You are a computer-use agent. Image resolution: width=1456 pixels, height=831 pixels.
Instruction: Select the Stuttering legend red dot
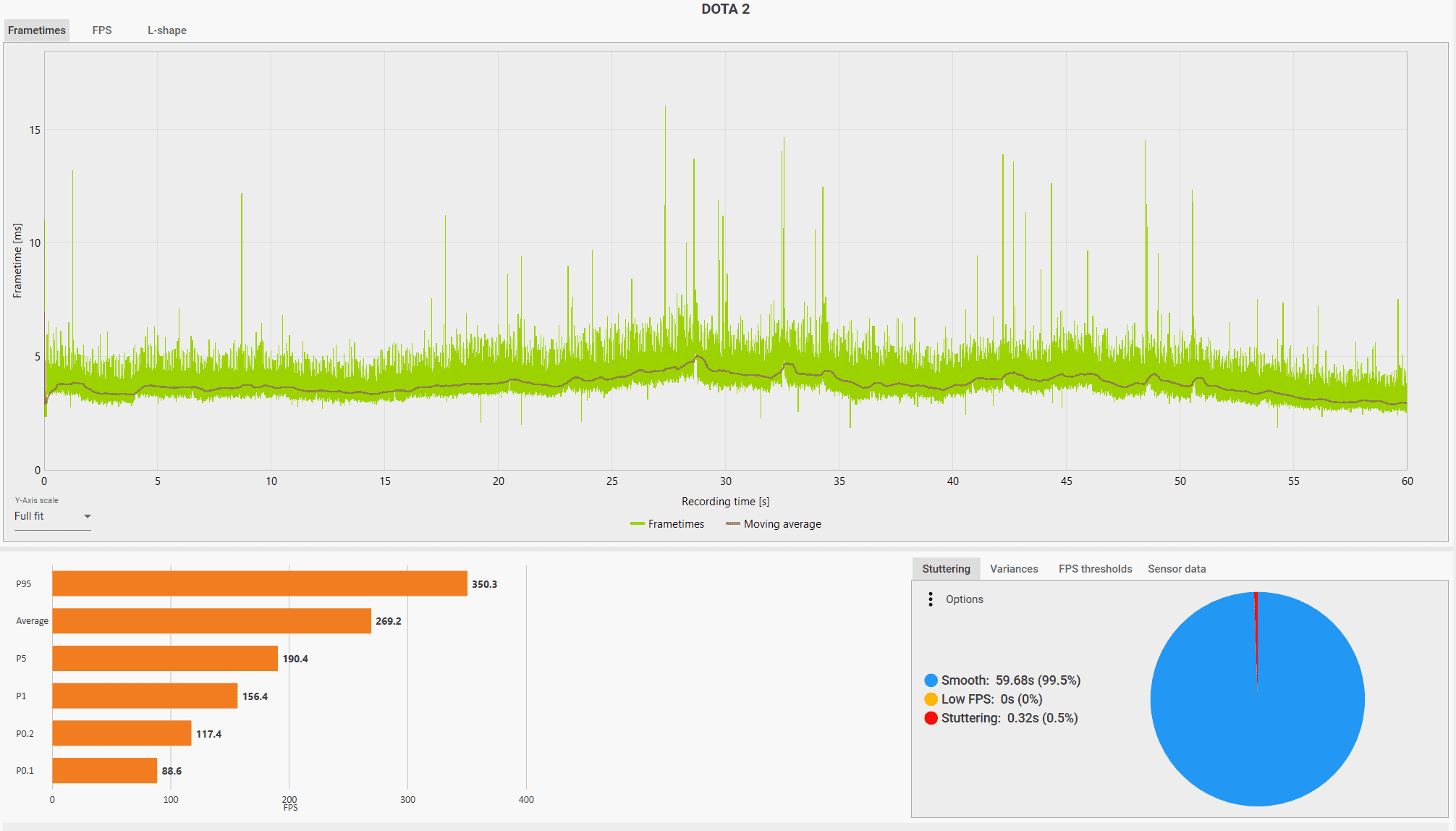click(x=931, y=718)
